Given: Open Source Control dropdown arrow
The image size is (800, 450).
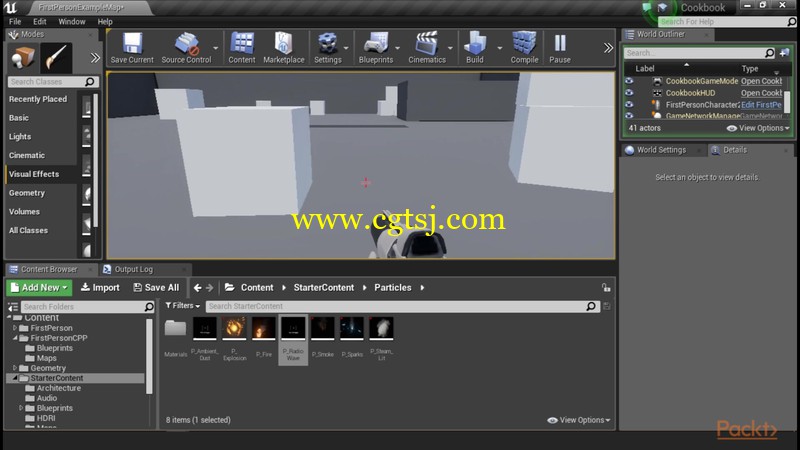Looking at the screenshot, I should pos(216,48).
